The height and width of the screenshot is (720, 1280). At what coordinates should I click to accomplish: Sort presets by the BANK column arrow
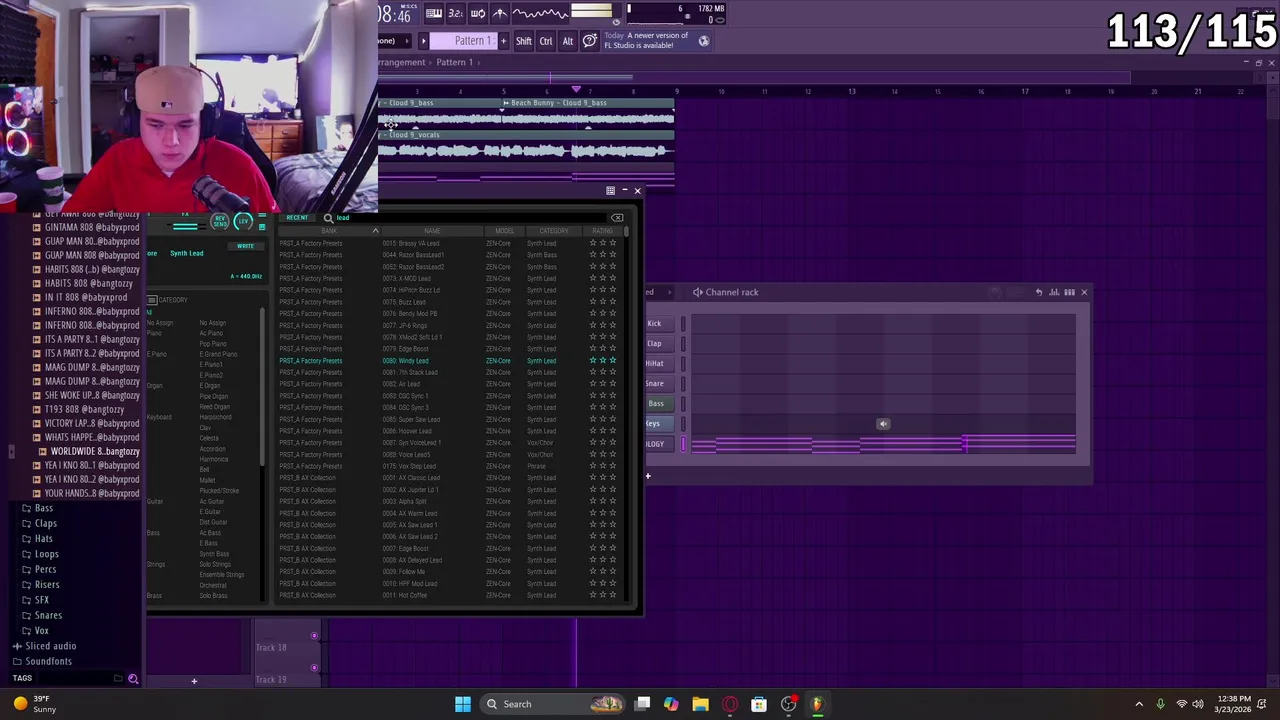[375, 231]
